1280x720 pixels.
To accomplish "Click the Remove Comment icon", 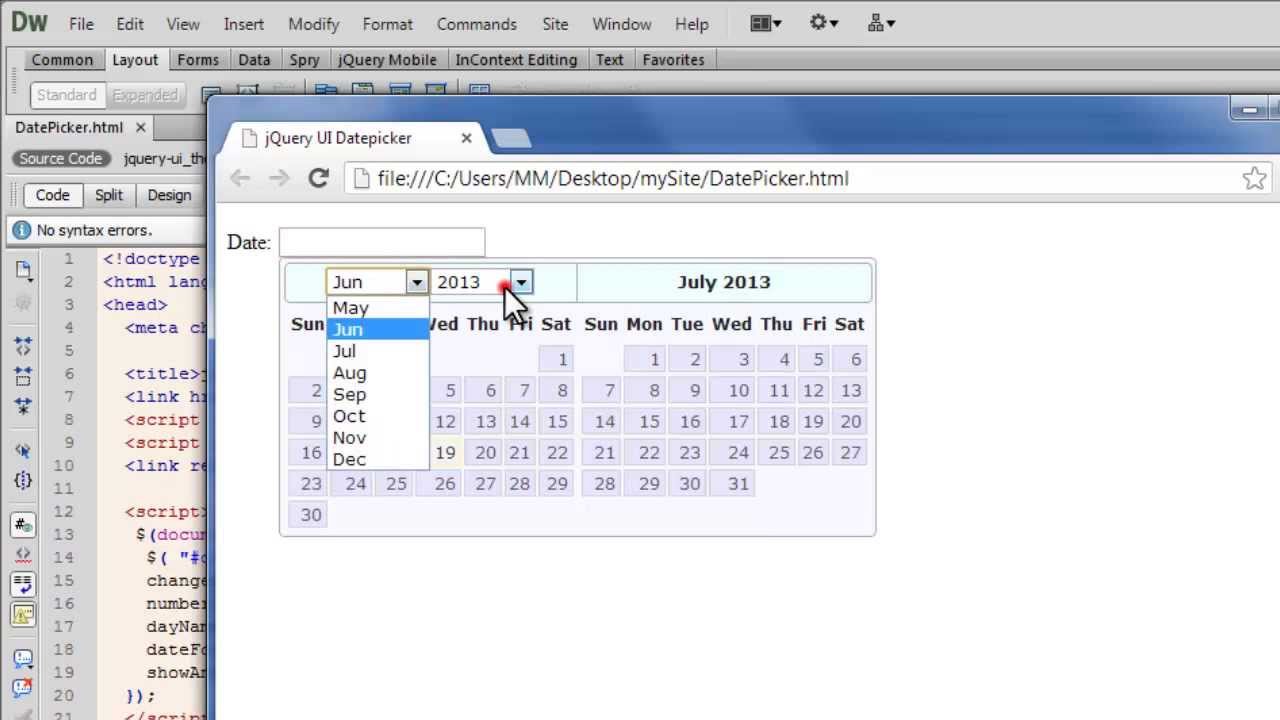I will (23, 689).
